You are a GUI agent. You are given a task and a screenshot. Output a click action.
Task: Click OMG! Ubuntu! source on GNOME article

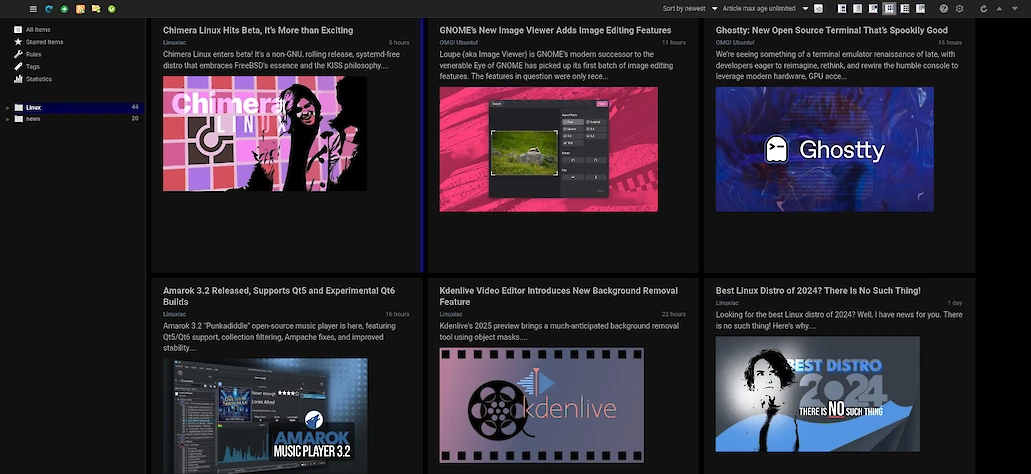pyautogui.click(x=458, y=42)
